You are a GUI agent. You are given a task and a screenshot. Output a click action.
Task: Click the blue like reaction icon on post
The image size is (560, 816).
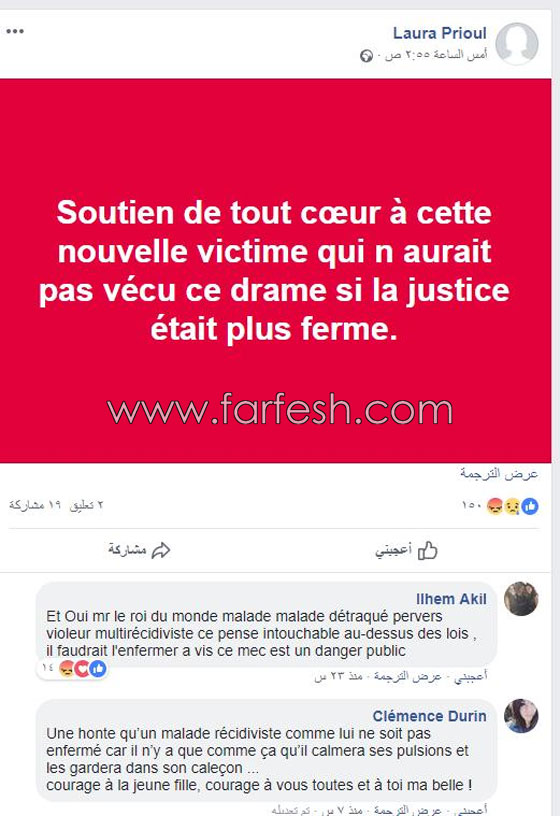point(530,506)
